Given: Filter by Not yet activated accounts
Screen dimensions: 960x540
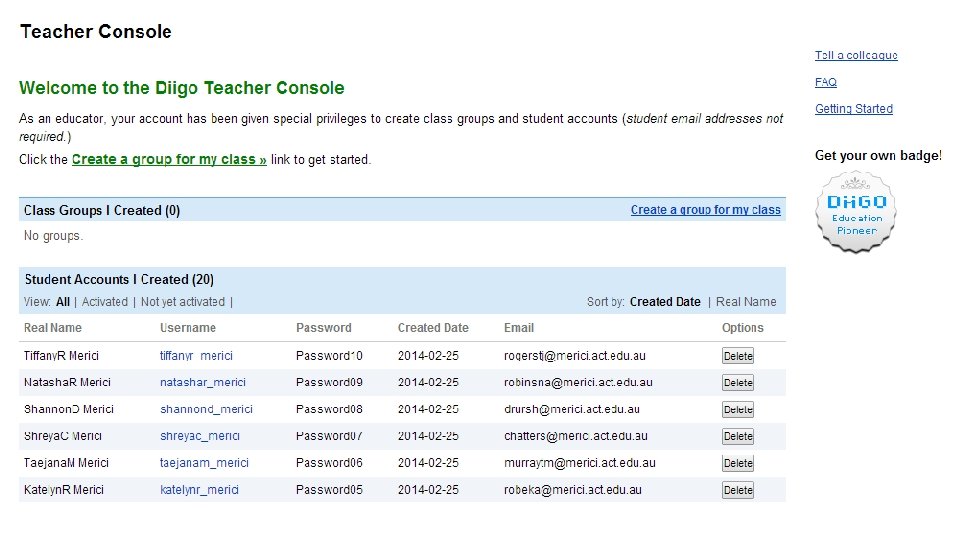Looking at the screenshot, I should point(183,302).
